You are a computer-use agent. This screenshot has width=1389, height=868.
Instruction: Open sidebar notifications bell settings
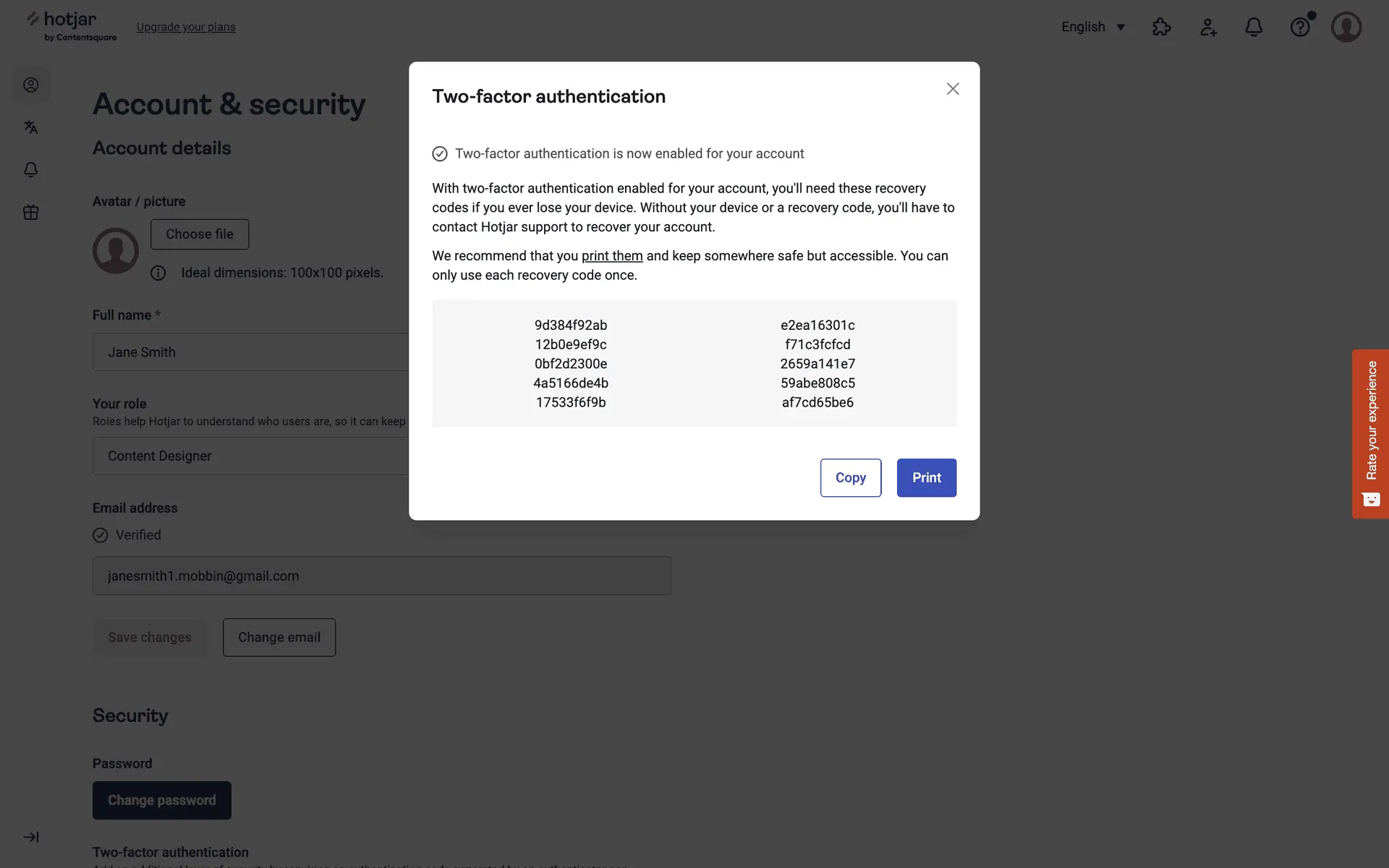click(30, 170)
